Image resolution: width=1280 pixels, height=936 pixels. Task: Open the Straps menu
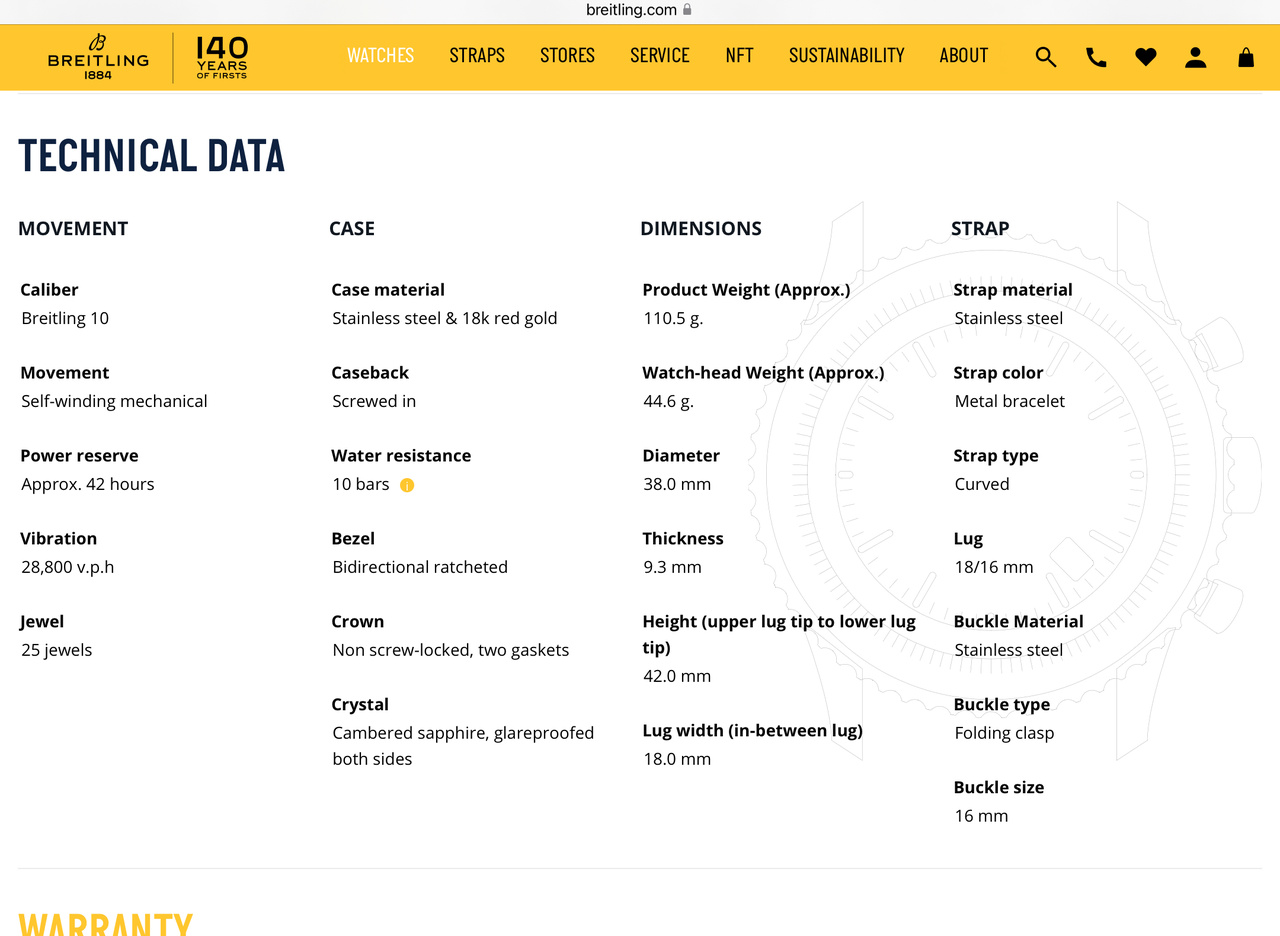coord(477,55)
